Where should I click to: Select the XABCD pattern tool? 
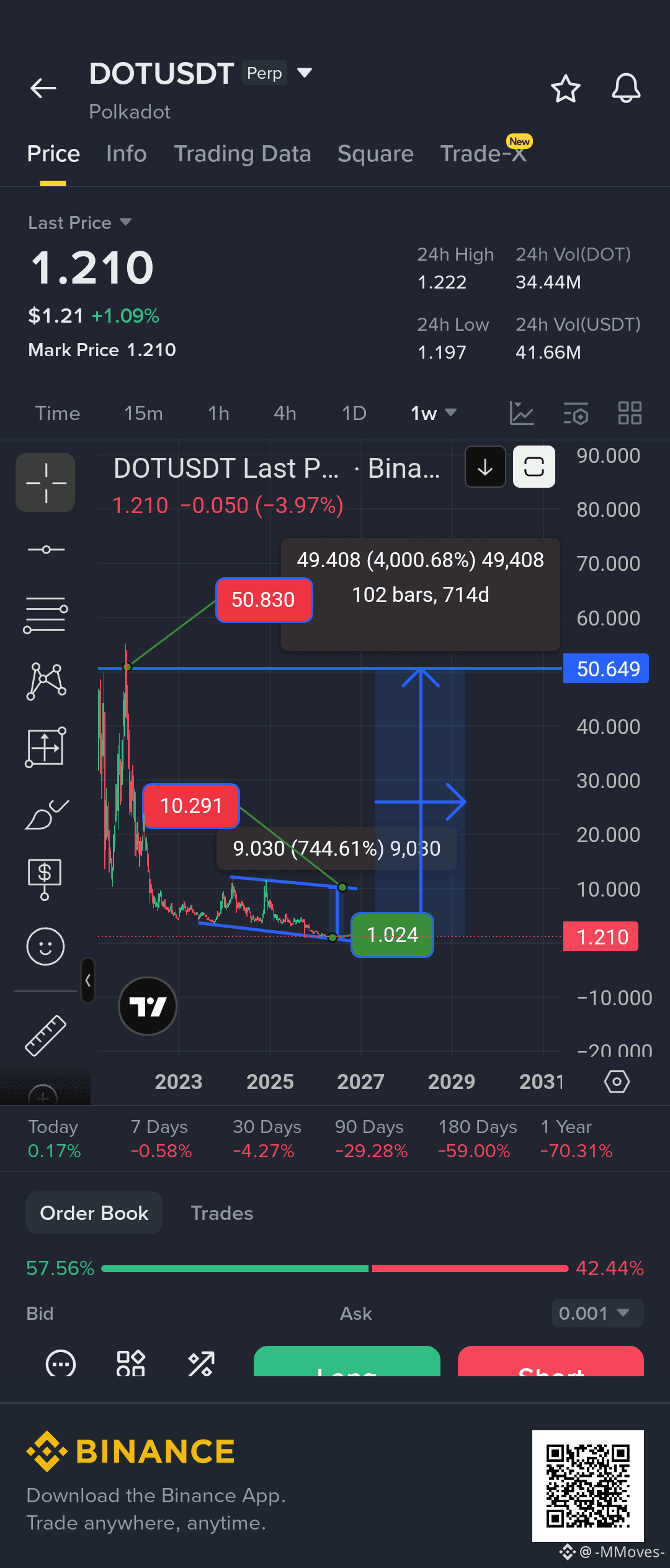coord(45,681)
